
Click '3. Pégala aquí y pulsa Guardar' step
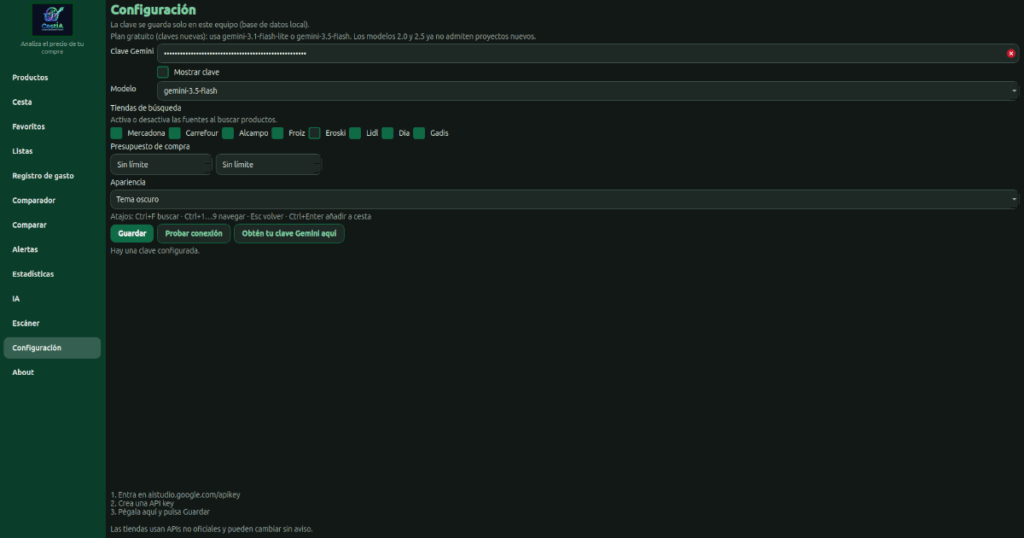point(160,512)
